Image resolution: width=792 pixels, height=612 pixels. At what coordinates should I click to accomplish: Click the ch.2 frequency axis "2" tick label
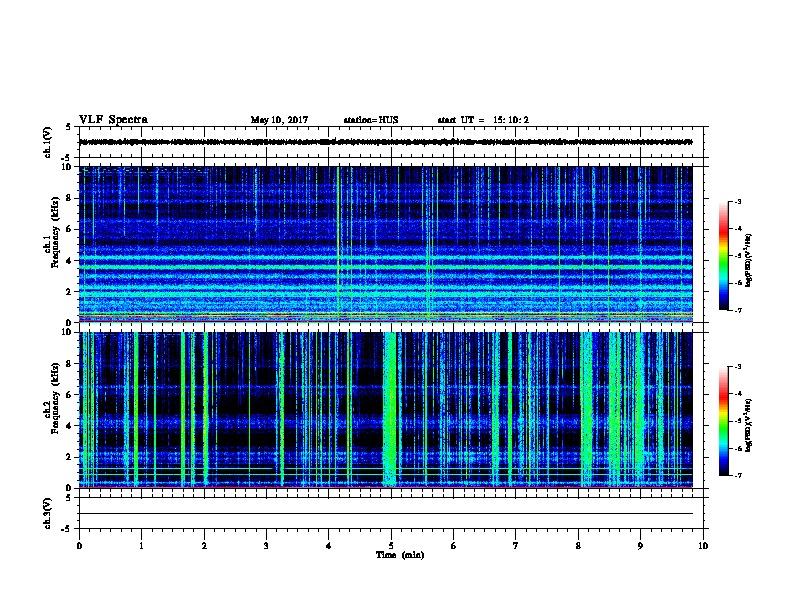[69, 457]
